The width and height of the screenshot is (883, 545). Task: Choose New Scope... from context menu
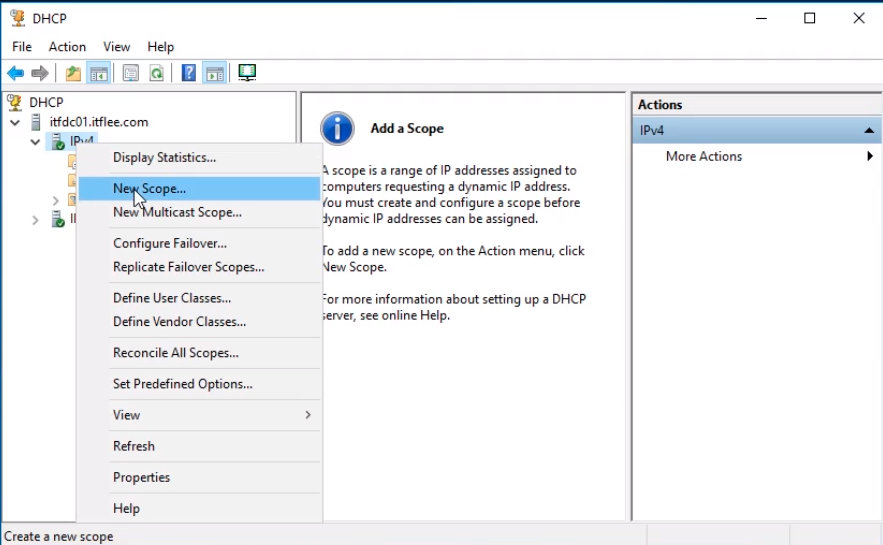(x=149, y=188)
